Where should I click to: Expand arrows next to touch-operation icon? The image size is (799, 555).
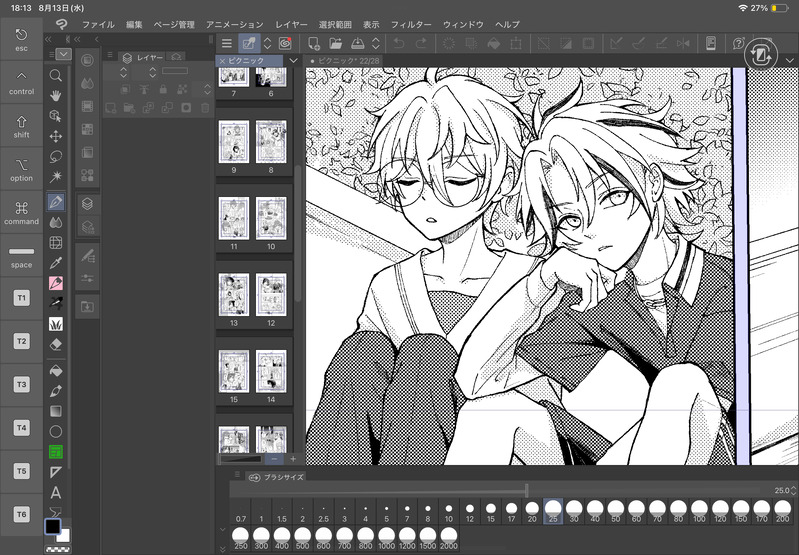coord(267,43)
